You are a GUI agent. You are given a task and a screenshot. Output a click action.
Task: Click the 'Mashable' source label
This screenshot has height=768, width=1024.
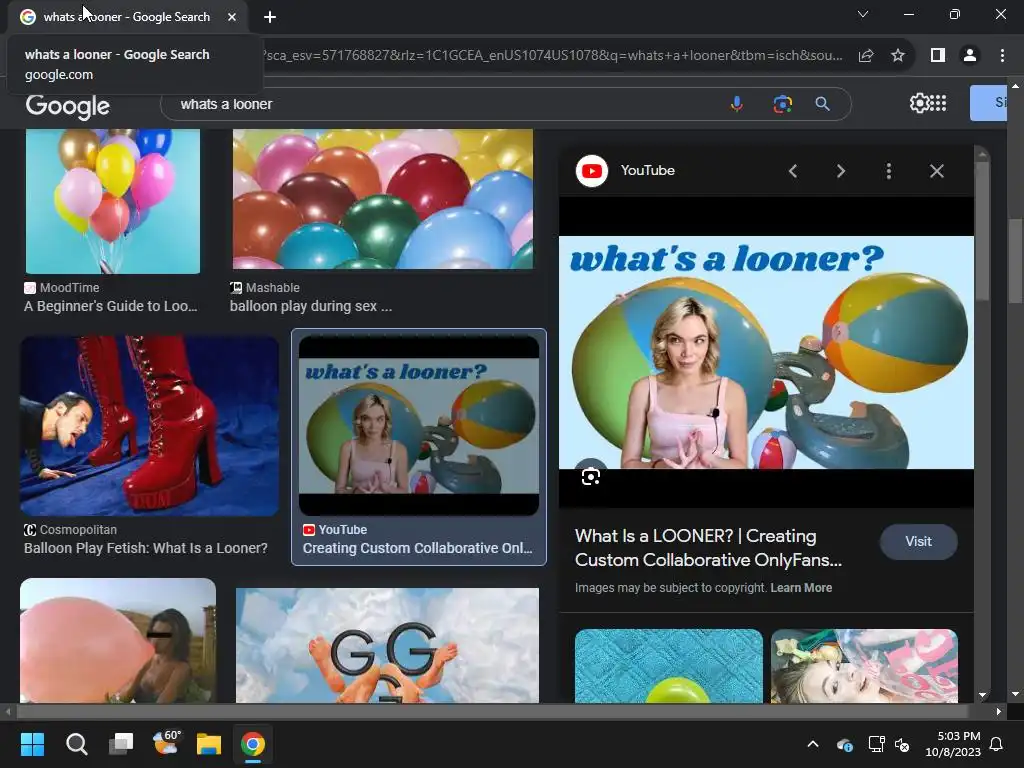[272, 287]
